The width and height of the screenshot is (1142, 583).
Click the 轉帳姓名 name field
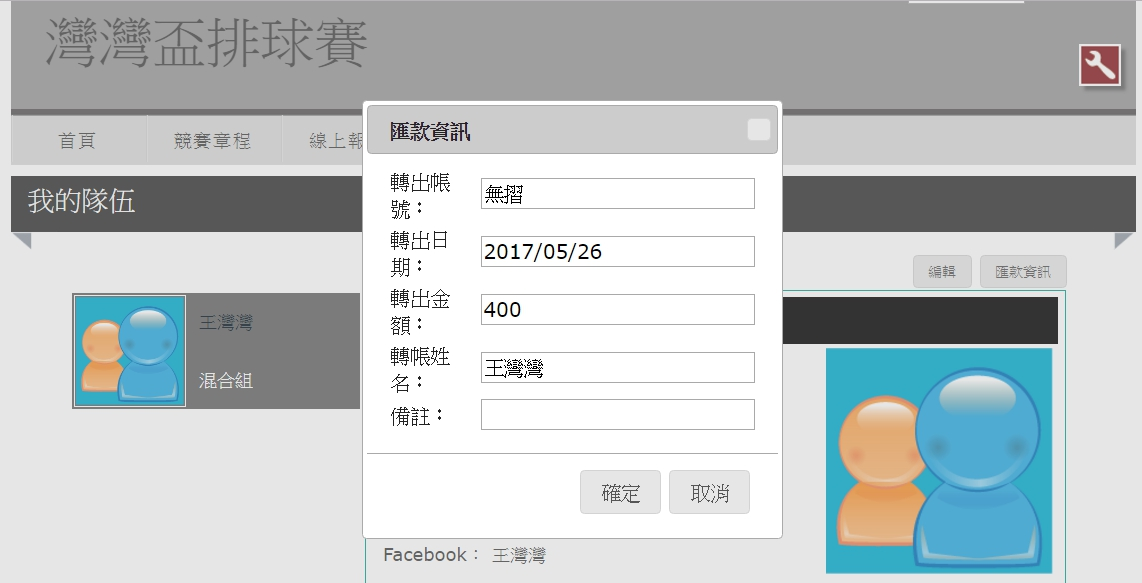(618, 368)
